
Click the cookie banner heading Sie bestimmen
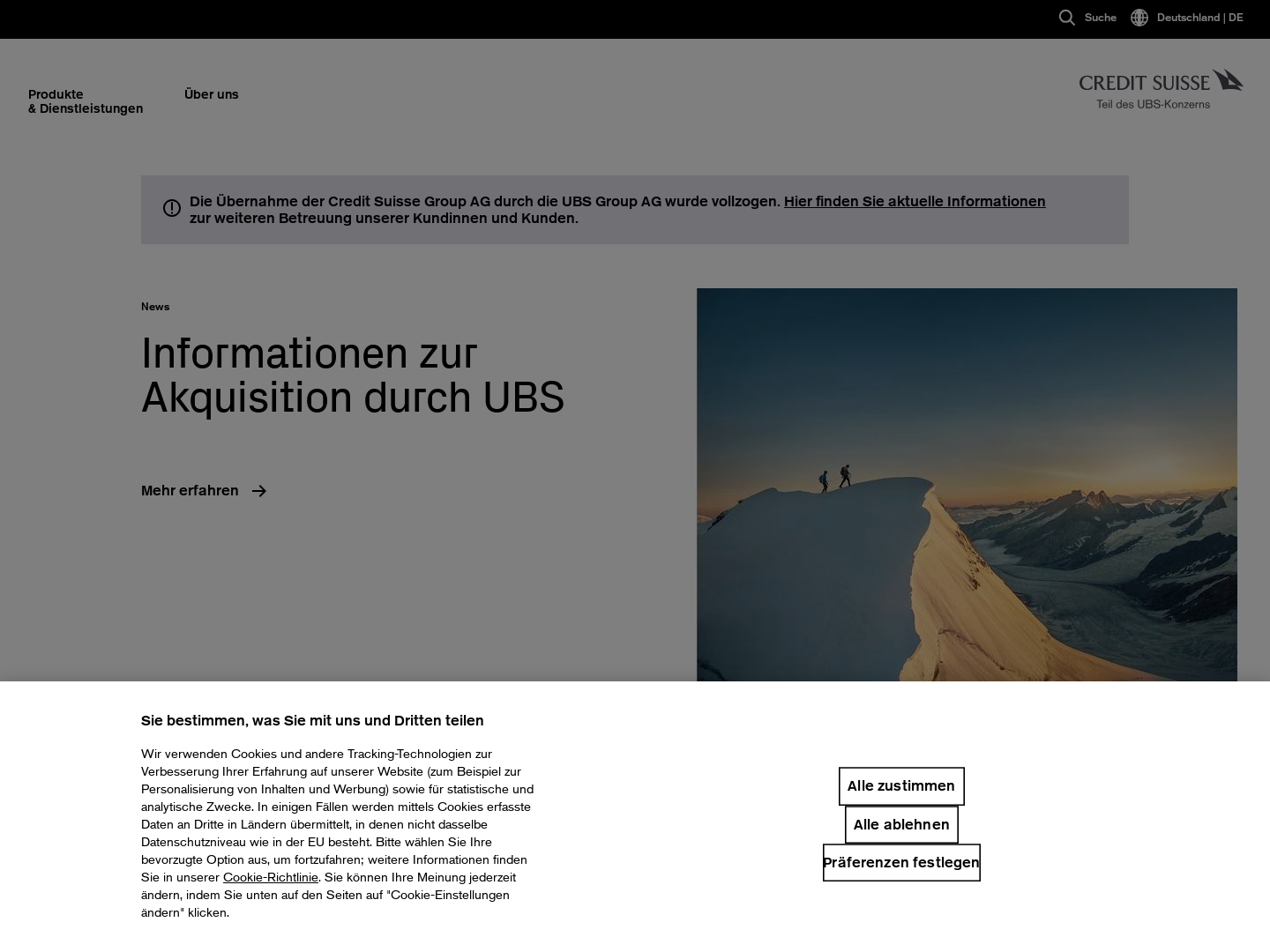(x=312, y=720)
